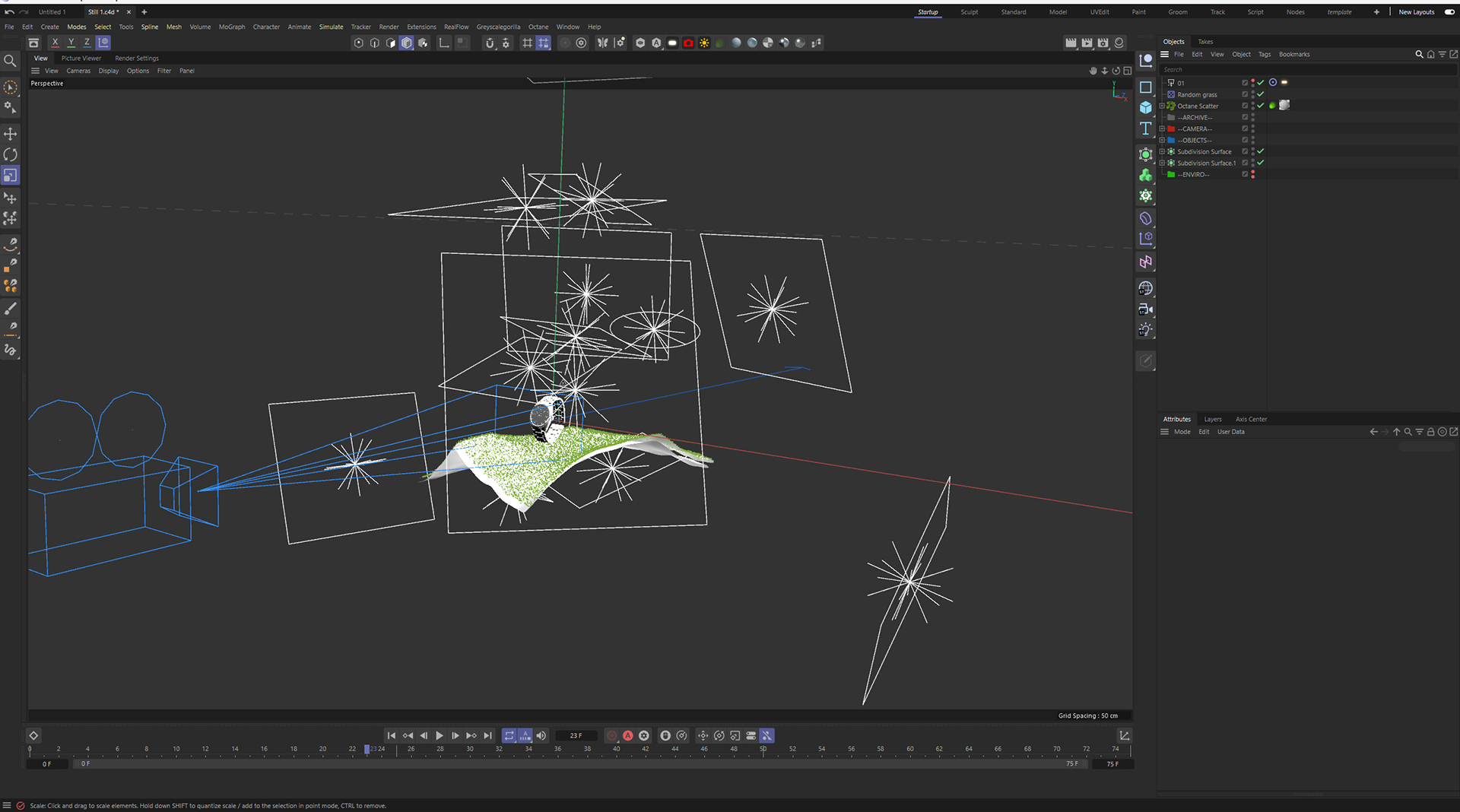Add a Rectangle spline from palette

click(x=1146, y=87)
